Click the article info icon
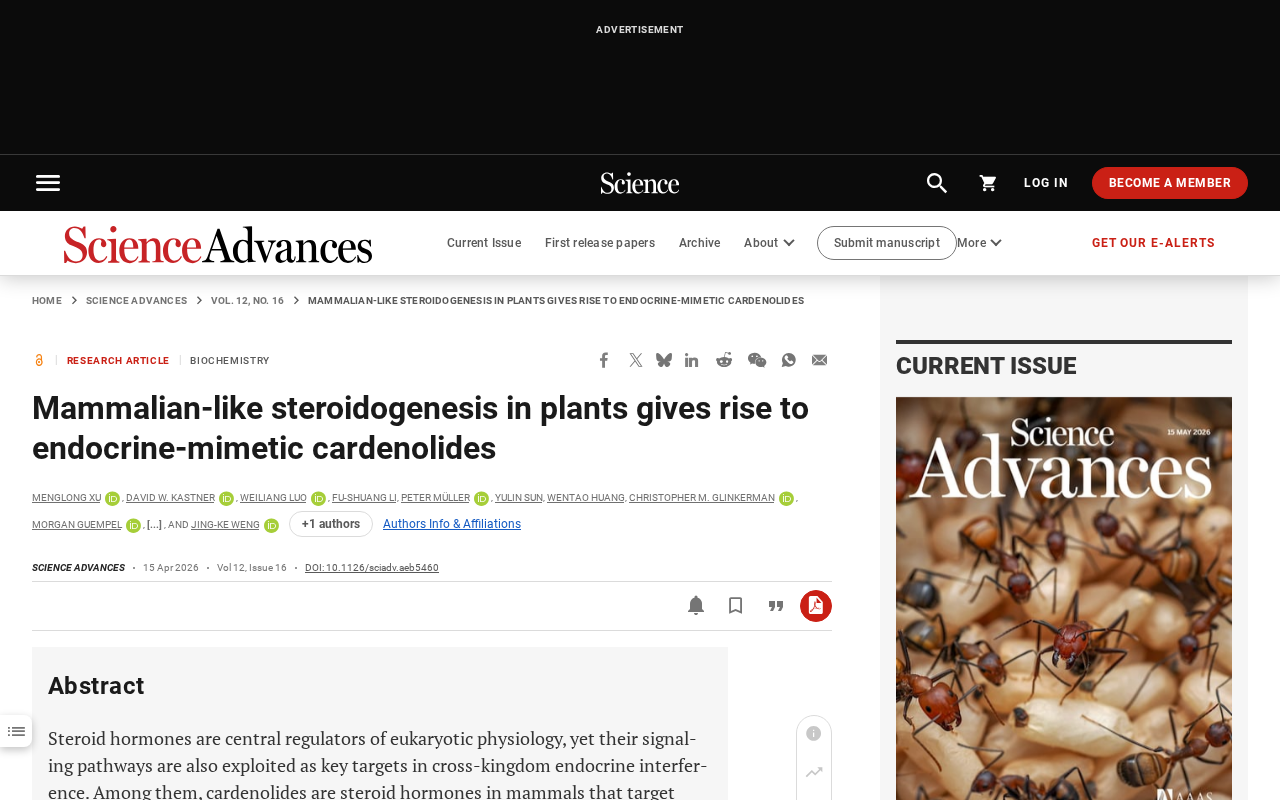This screenshot has width=1280, height=800. click(814, 734)
